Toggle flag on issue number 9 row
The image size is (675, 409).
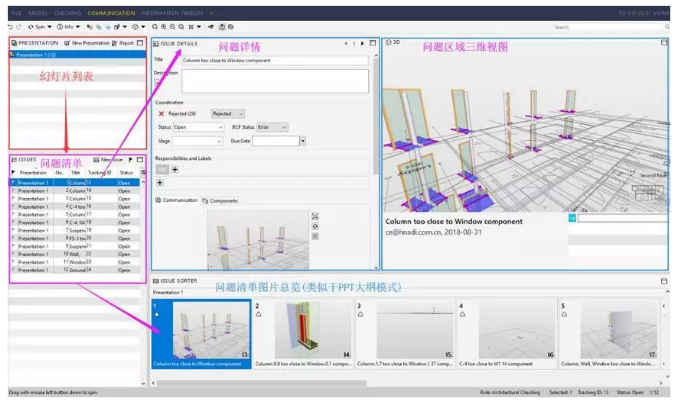[x=13, y=246]
